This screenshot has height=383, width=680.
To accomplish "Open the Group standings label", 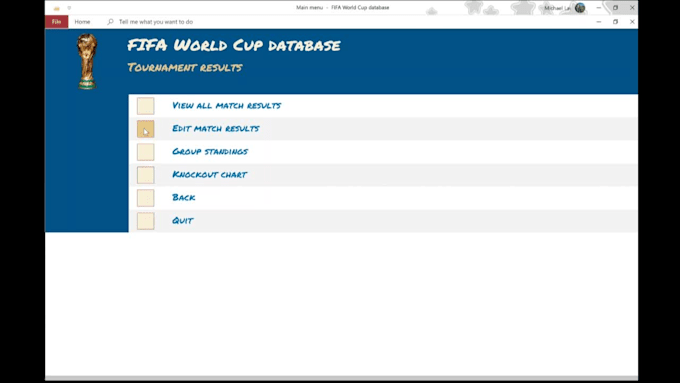I will tap(210, 151).
